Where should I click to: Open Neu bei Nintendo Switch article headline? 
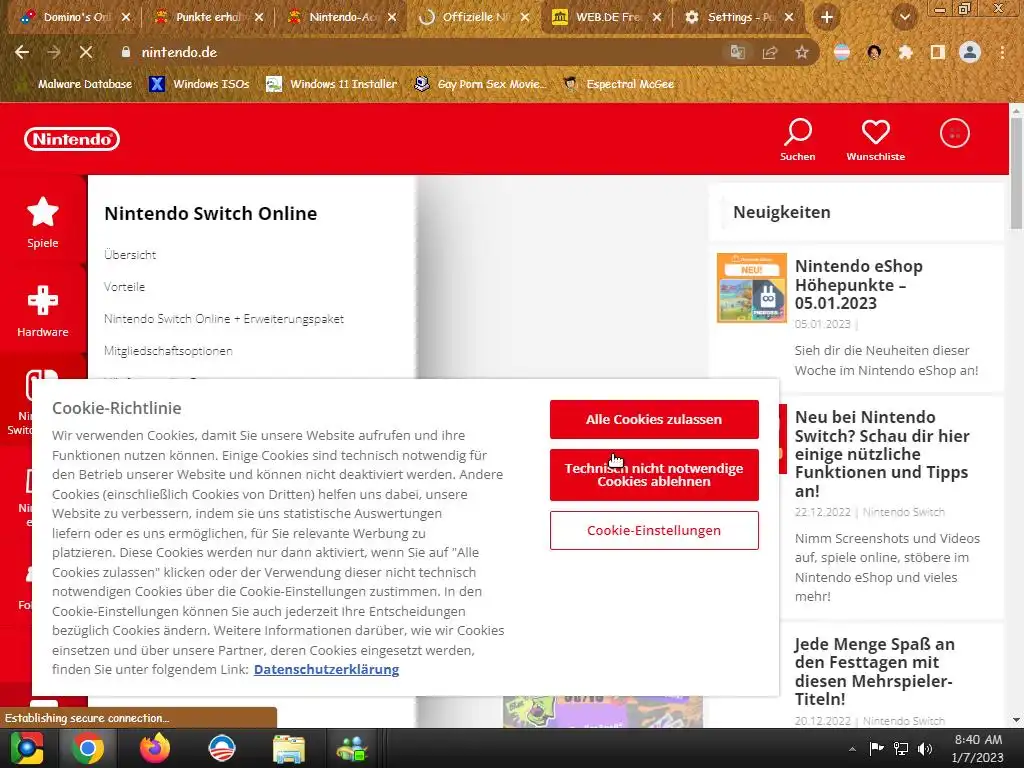click(882, 454)
